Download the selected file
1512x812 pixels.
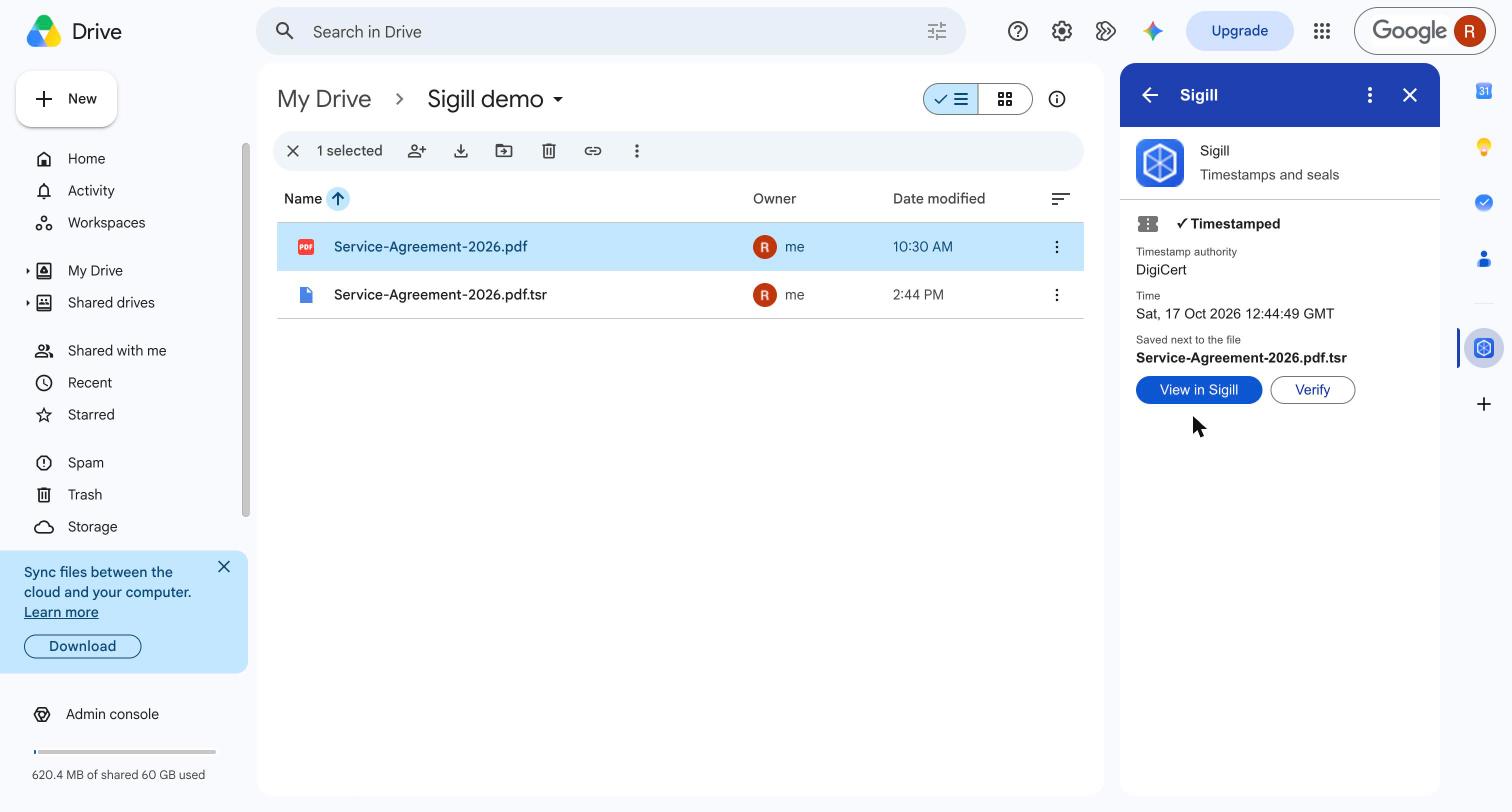pyautogui.click(x=461, y=151)
